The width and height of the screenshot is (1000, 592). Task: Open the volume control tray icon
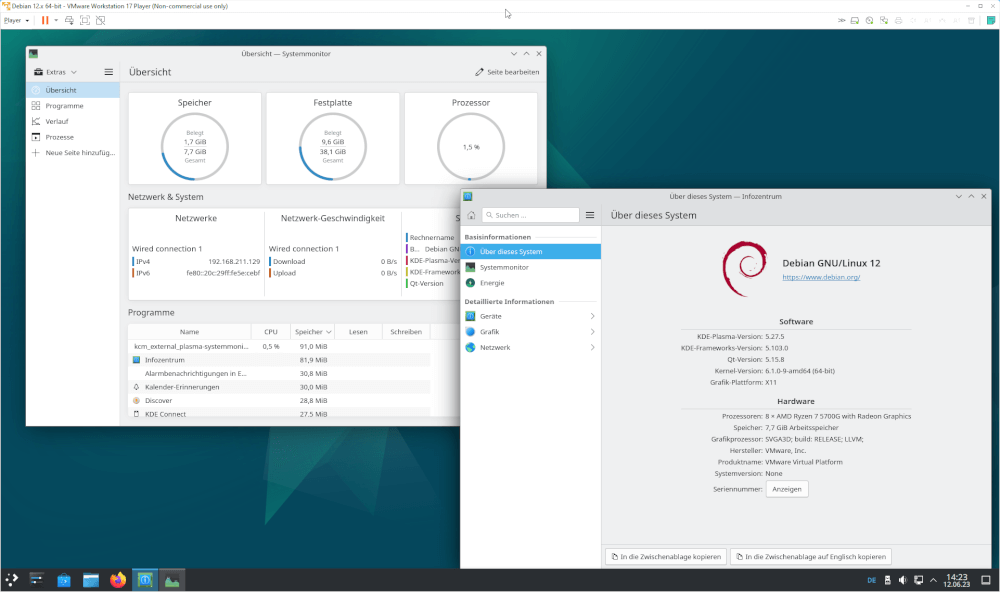click(x=902, y=581)
